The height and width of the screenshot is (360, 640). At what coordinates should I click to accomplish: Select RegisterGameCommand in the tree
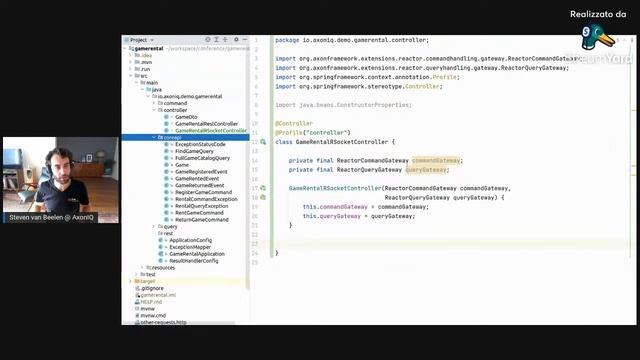coord(204,192)
